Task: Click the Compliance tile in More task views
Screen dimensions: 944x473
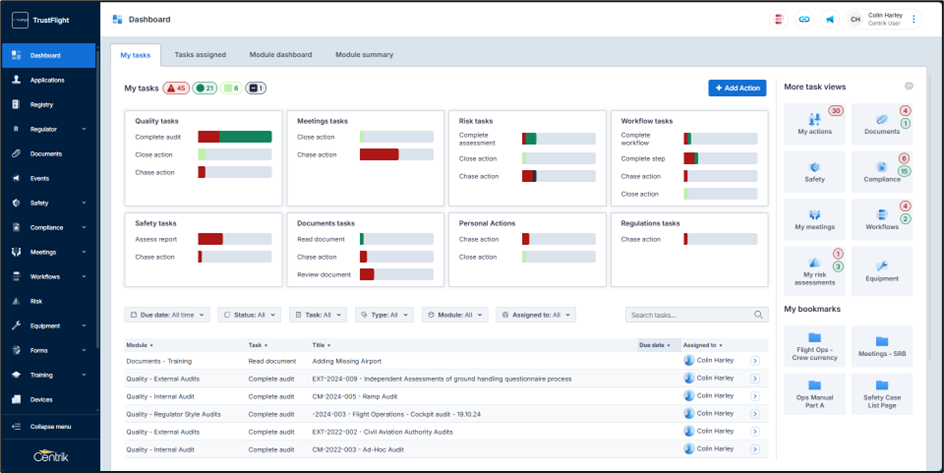Action: coord(881,171)
